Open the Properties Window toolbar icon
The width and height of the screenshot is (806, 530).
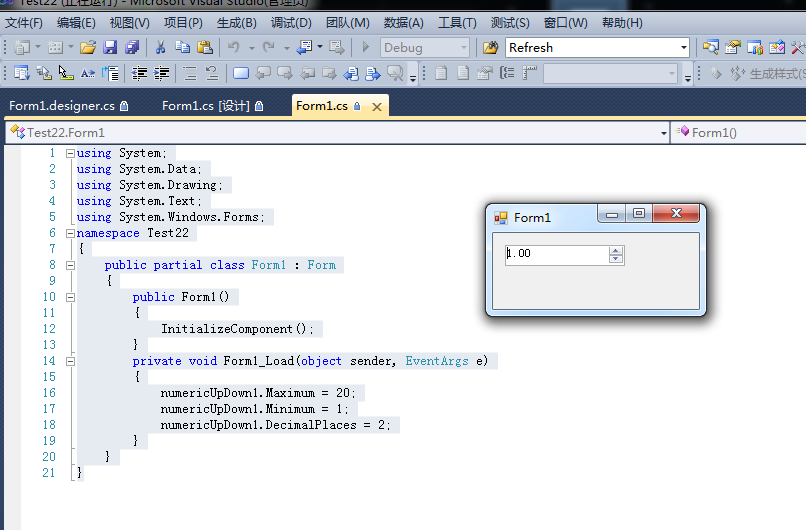pos(733,48)
